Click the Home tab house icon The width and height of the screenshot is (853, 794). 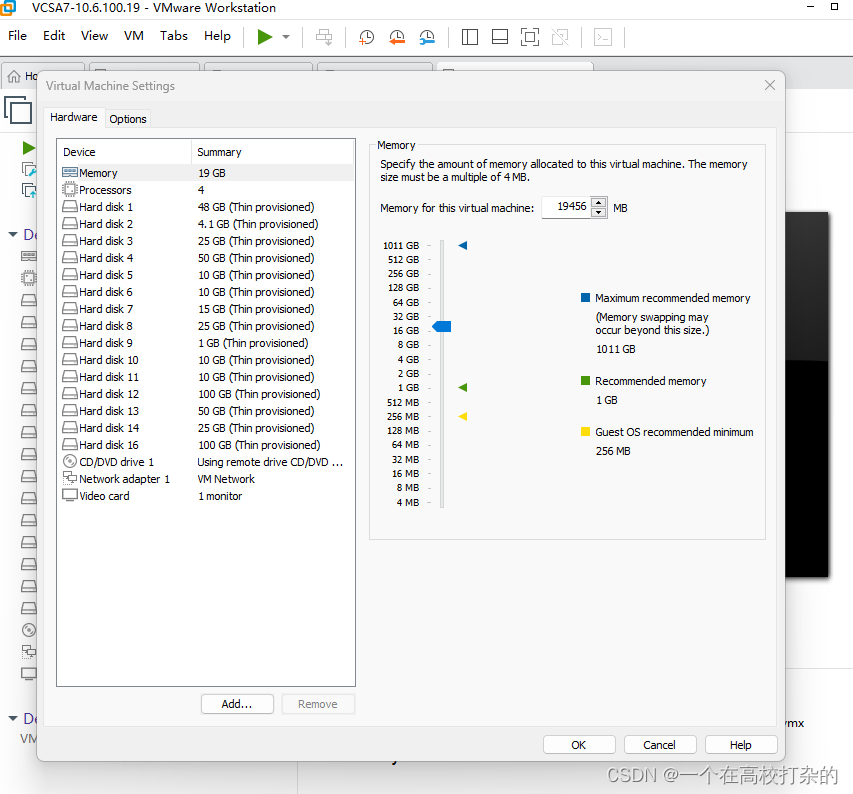(14, 76)
